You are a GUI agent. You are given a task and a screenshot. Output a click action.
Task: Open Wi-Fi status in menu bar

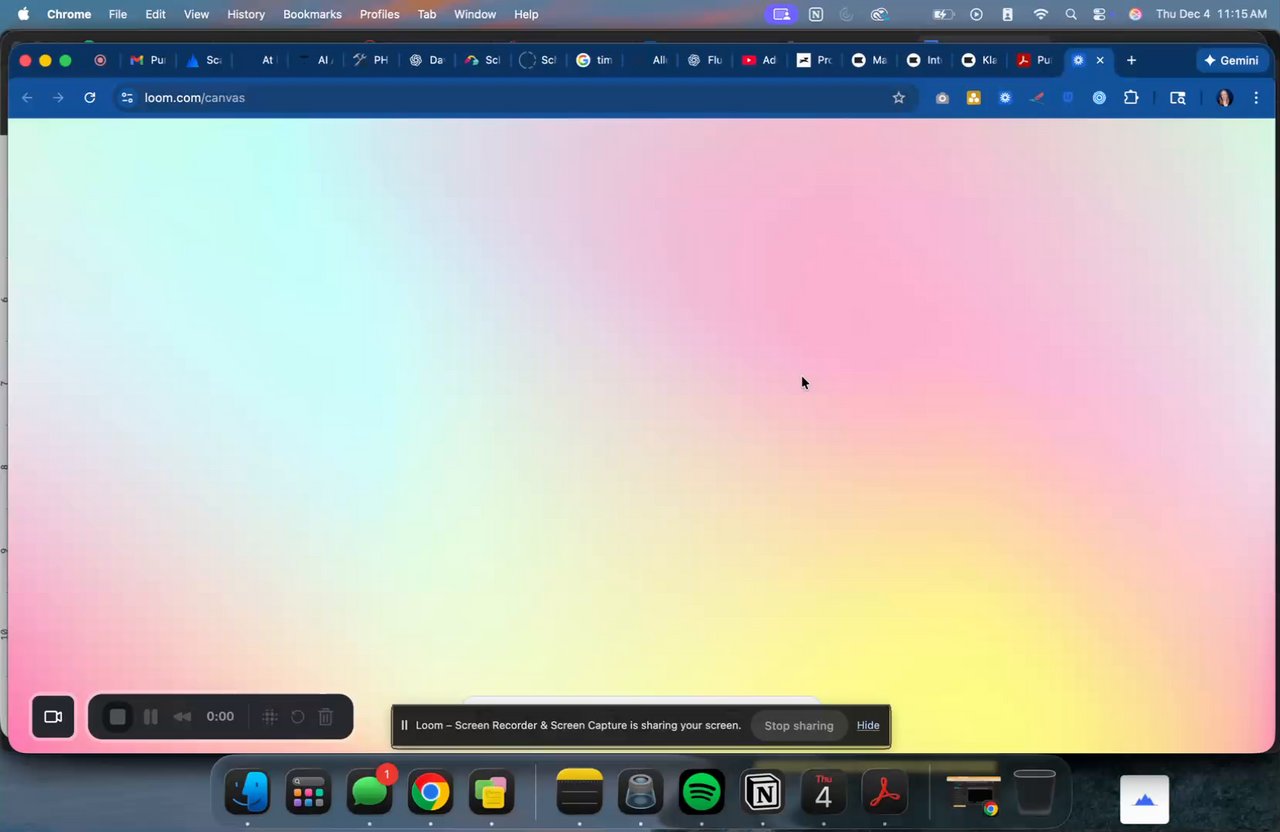pos(1041,14)
